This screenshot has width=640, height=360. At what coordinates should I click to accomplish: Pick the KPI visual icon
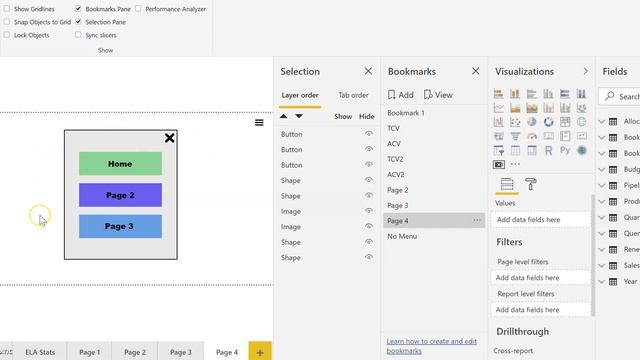(x=582, y=136)
